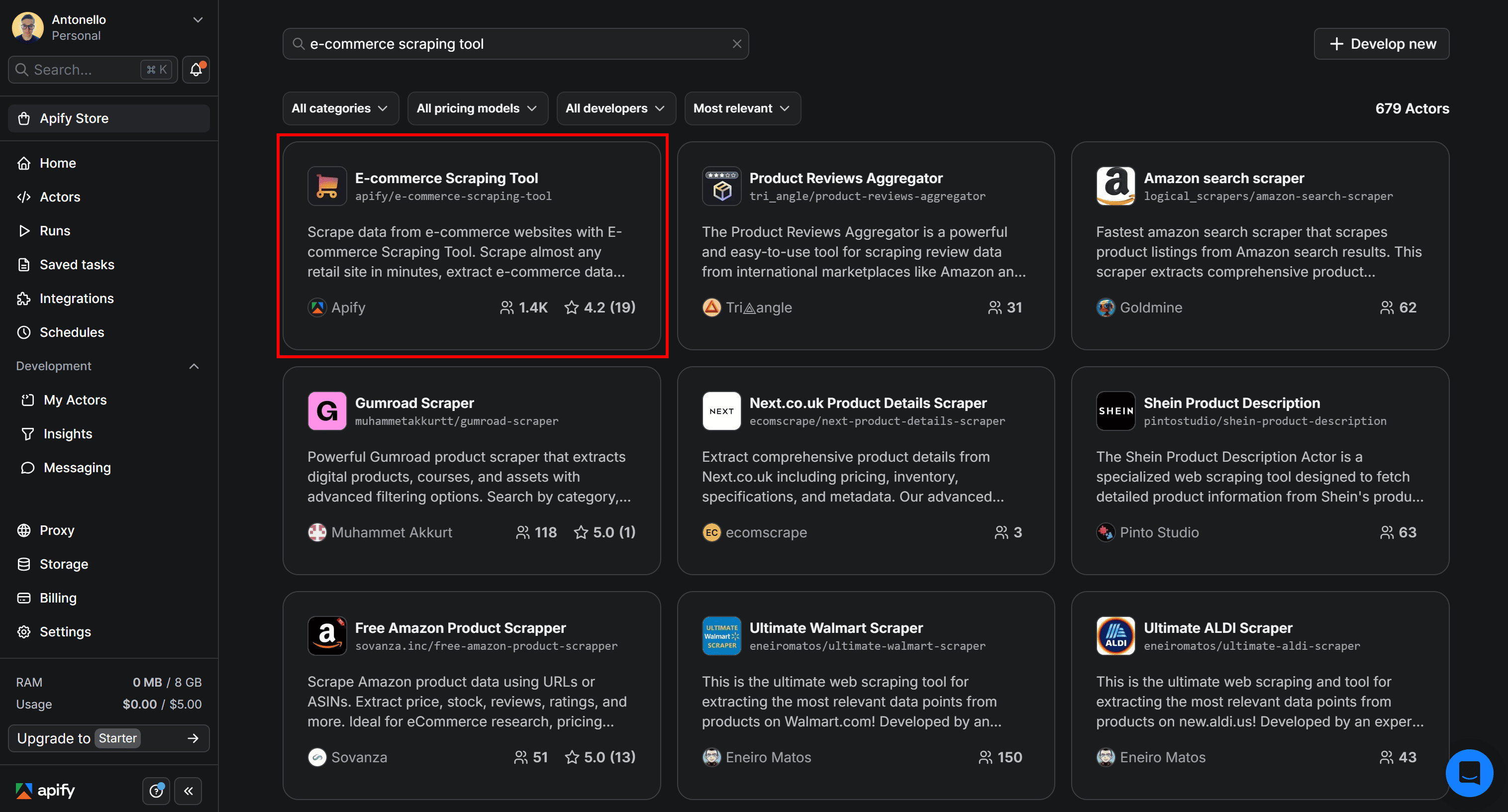Screen dimensions: 1508x812
Task: Open the Schedules panel
Action: pyautogui.click(x=72, y=332)
